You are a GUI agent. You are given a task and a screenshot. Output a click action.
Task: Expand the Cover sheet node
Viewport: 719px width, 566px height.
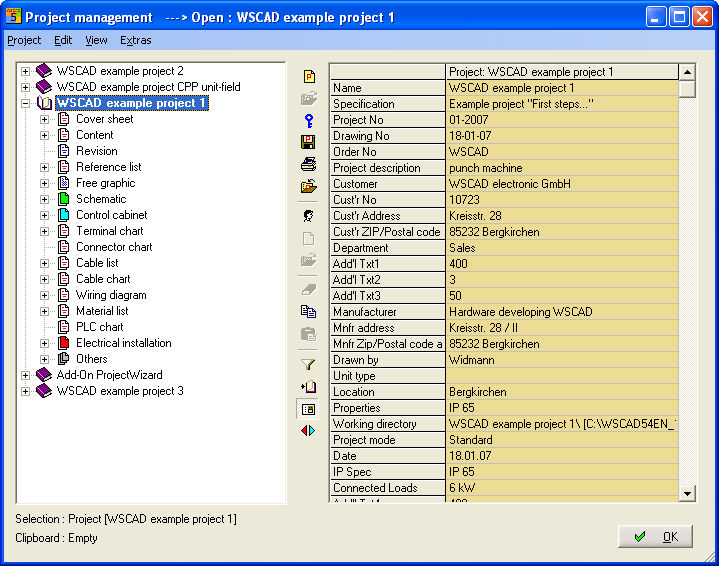point(44,119)
